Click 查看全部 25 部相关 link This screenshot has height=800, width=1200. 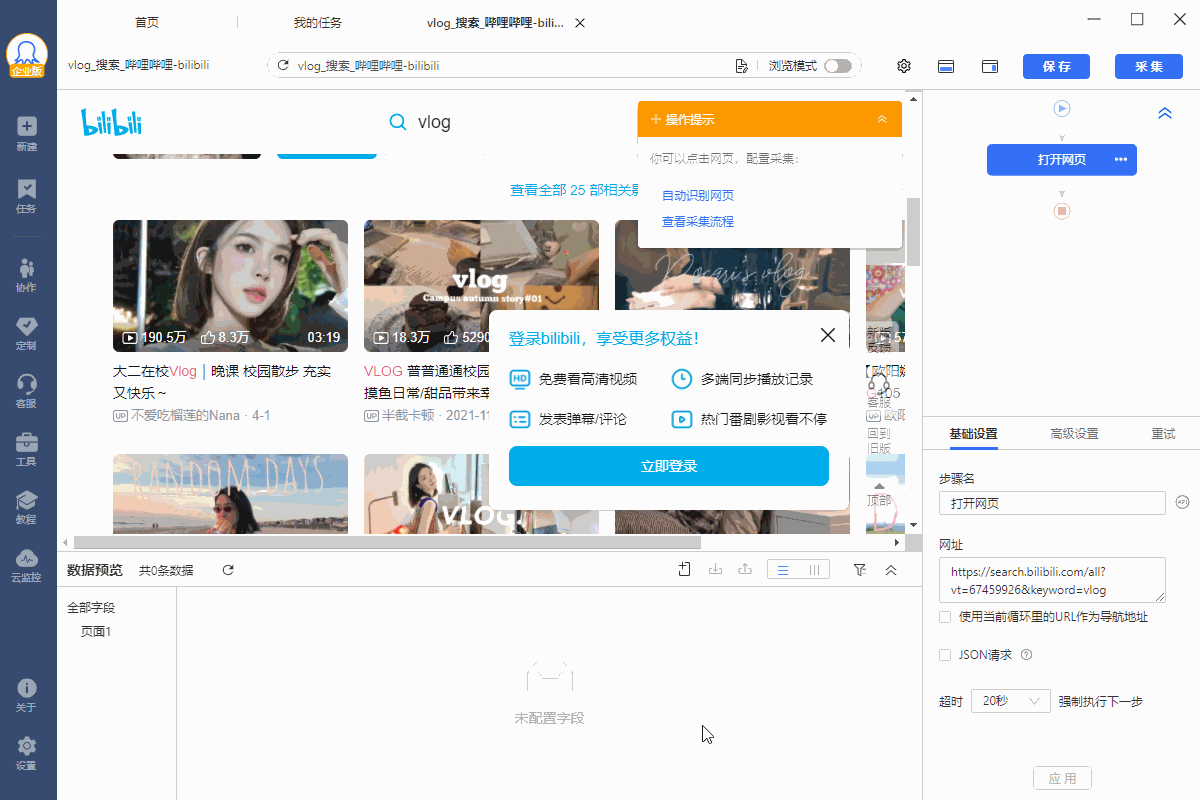tap(574, 190)
